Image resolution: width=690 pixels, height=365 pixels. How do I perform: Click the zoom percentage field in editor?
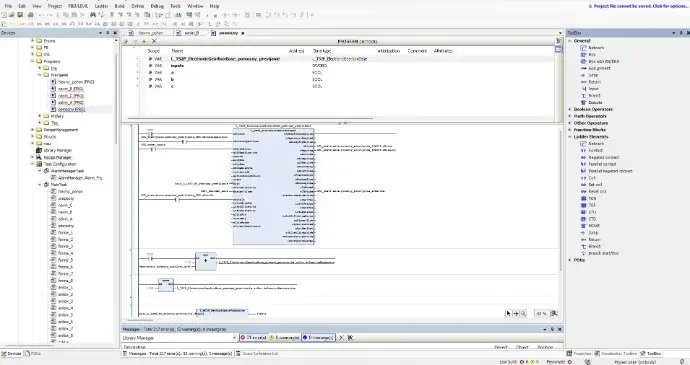pyautogui.click(x=541, y=313)
